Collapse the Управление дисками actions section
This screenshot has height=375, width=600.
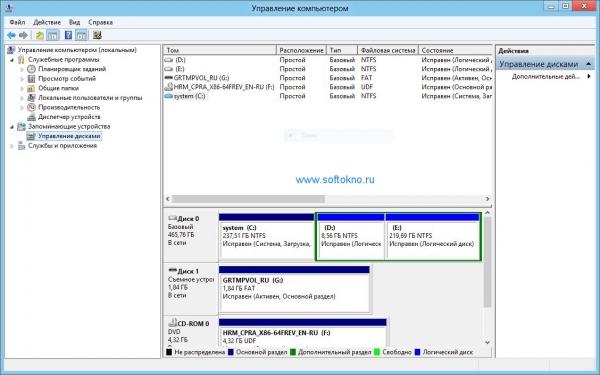(x=589, y=64)
